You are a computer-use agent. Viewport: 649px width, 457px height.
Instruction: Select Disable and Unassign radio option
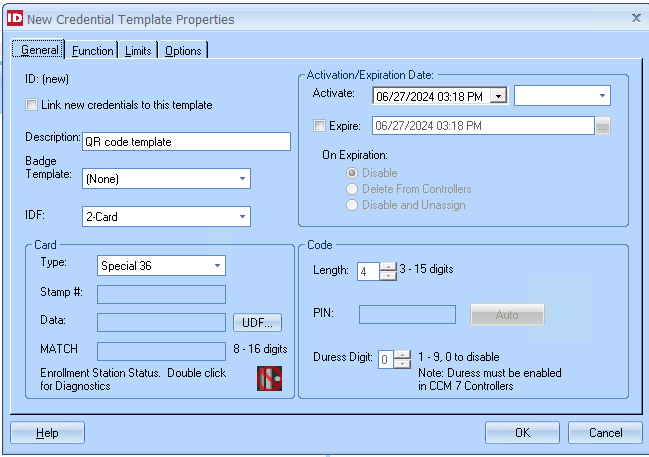tap(352, 205)
